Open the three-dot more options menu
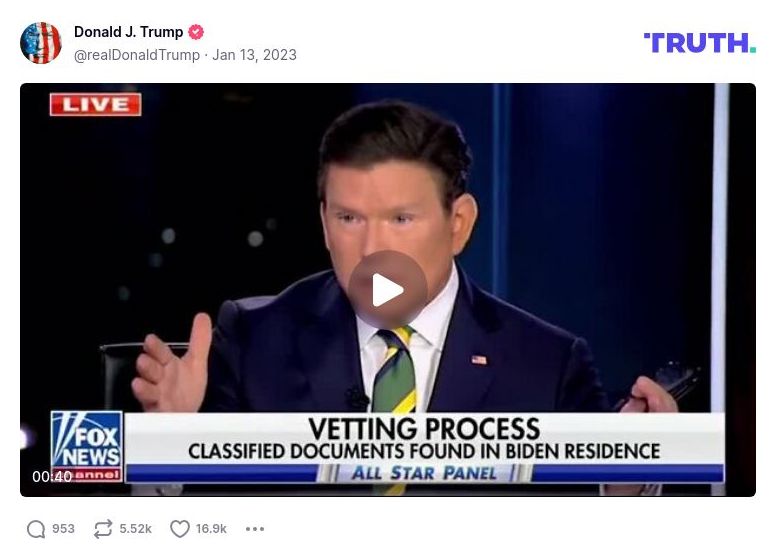 point(255,529)
